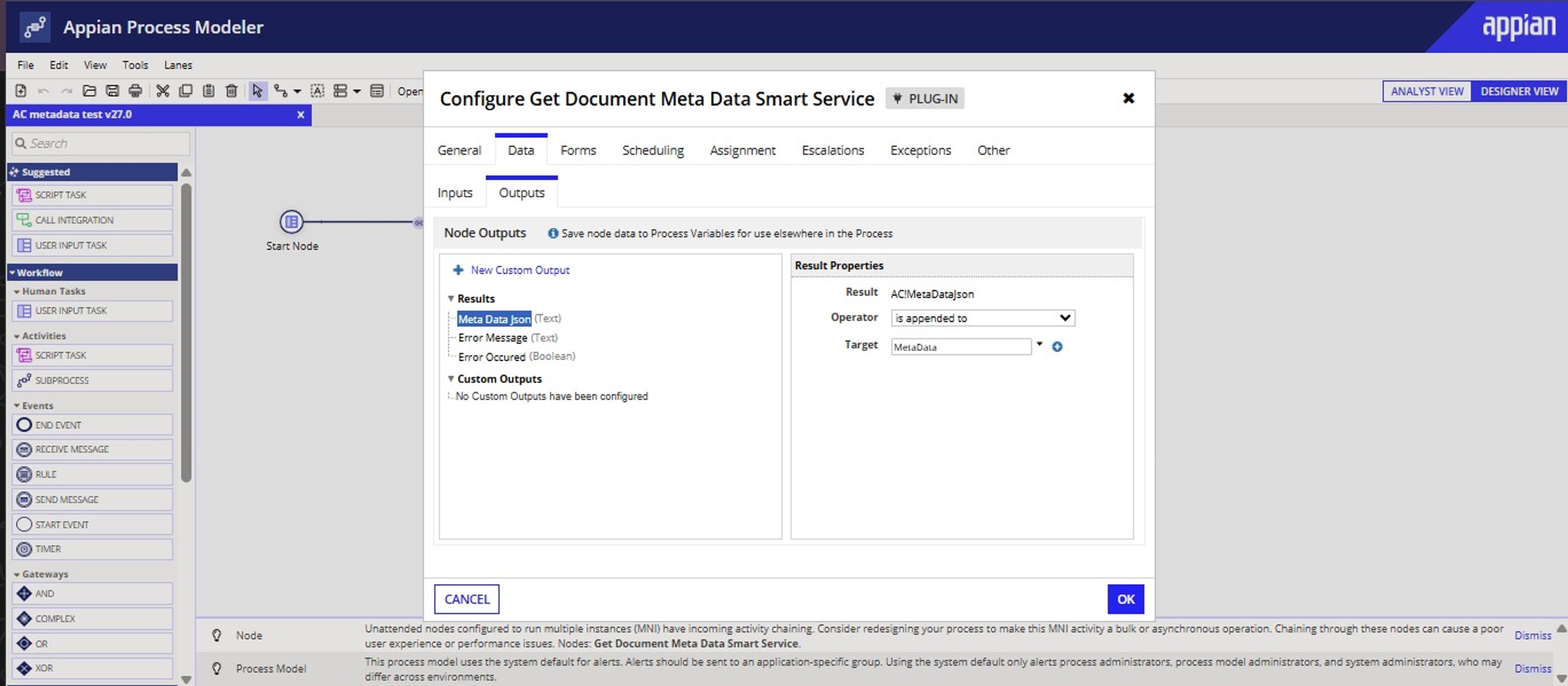Switch to the Exceptions tab
The width and height of the screenshot is (1568, 686).
pos(920,150)
